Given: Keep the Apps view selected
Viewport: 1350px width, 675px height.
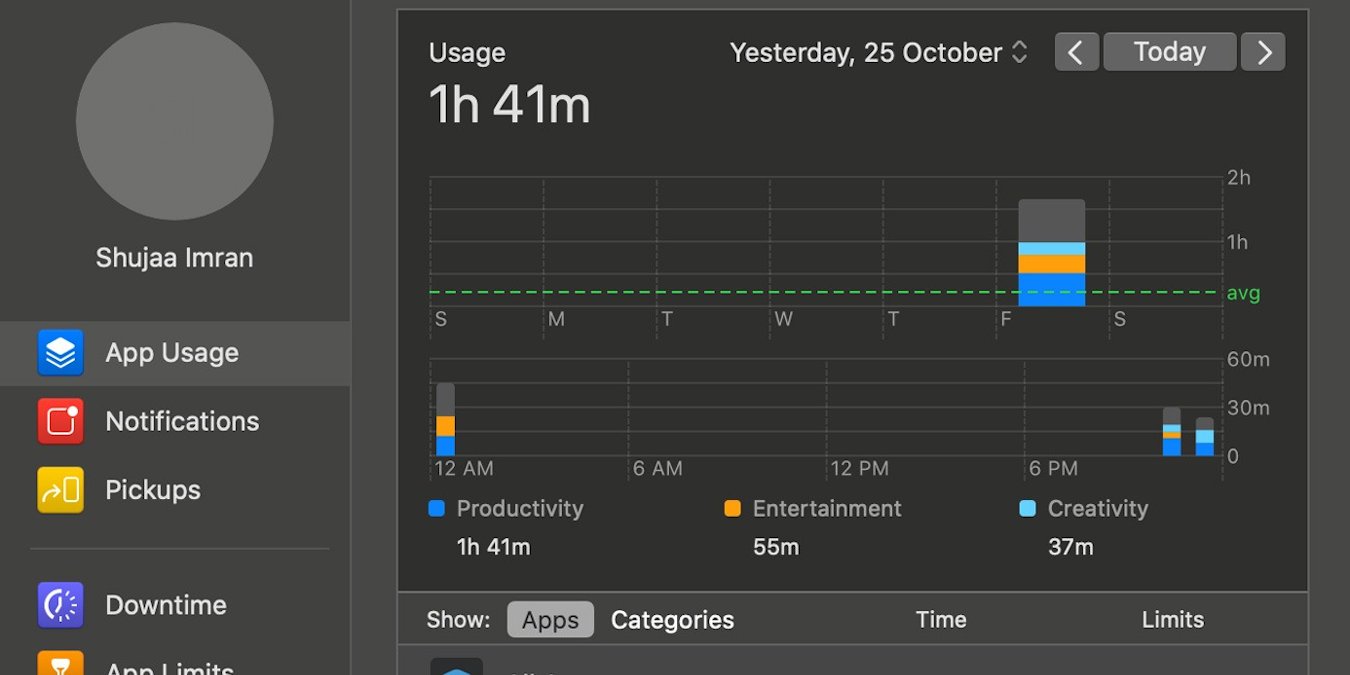Looking at the screenshot, I should tap(550, 619).
